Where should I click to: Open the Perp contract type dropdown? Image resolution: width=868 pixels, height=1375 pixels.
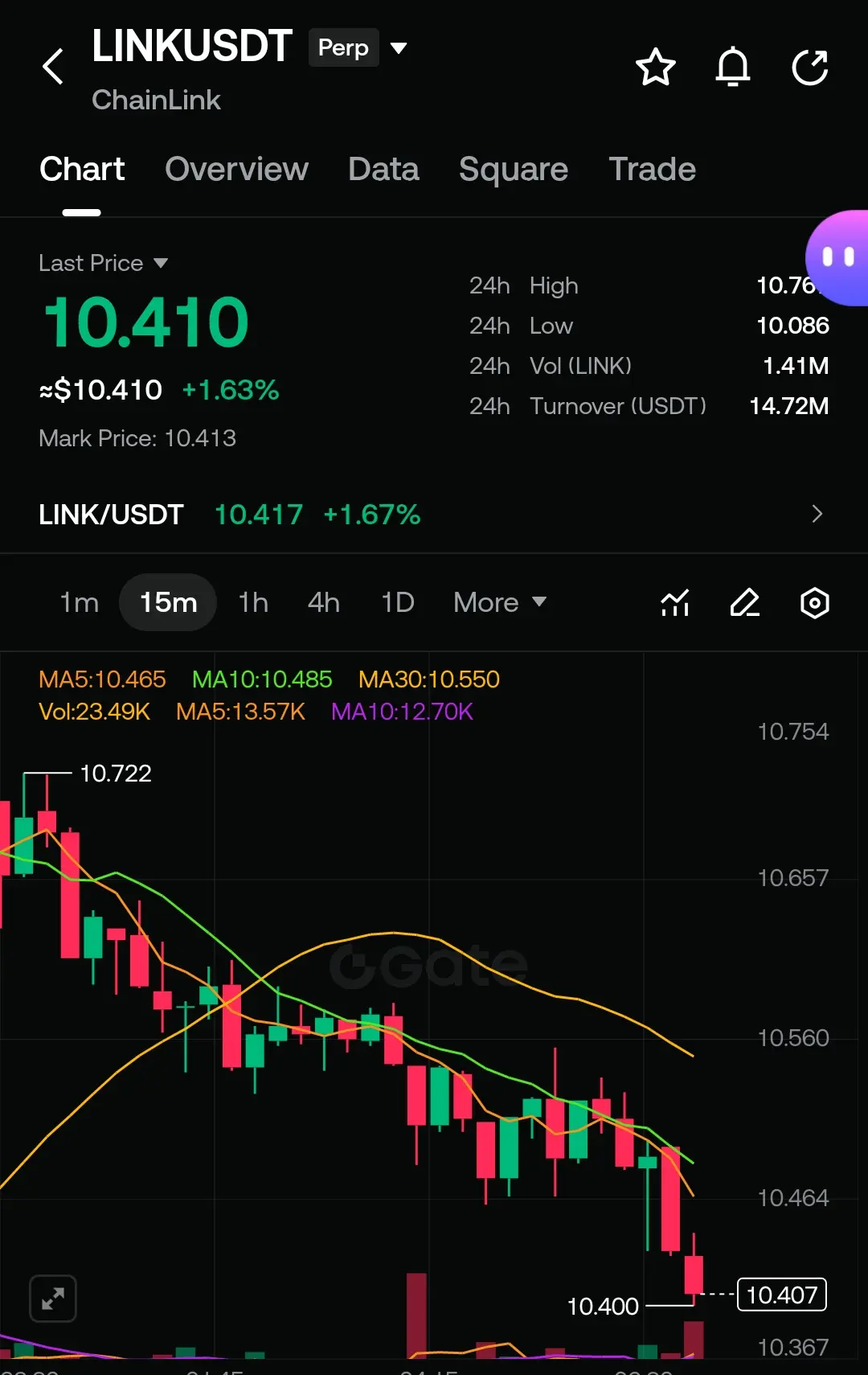pyautogui.click(x=399, y=48)
